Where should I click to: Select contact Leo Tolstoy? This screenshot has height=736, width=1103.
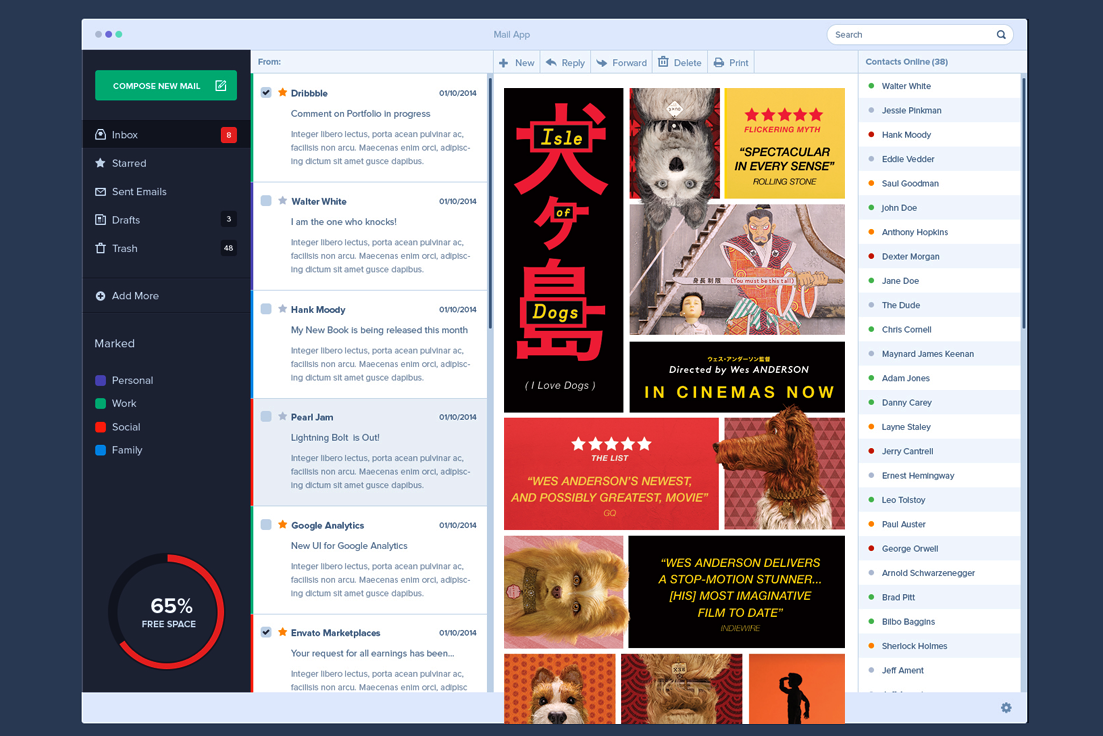tap(939, 500)
